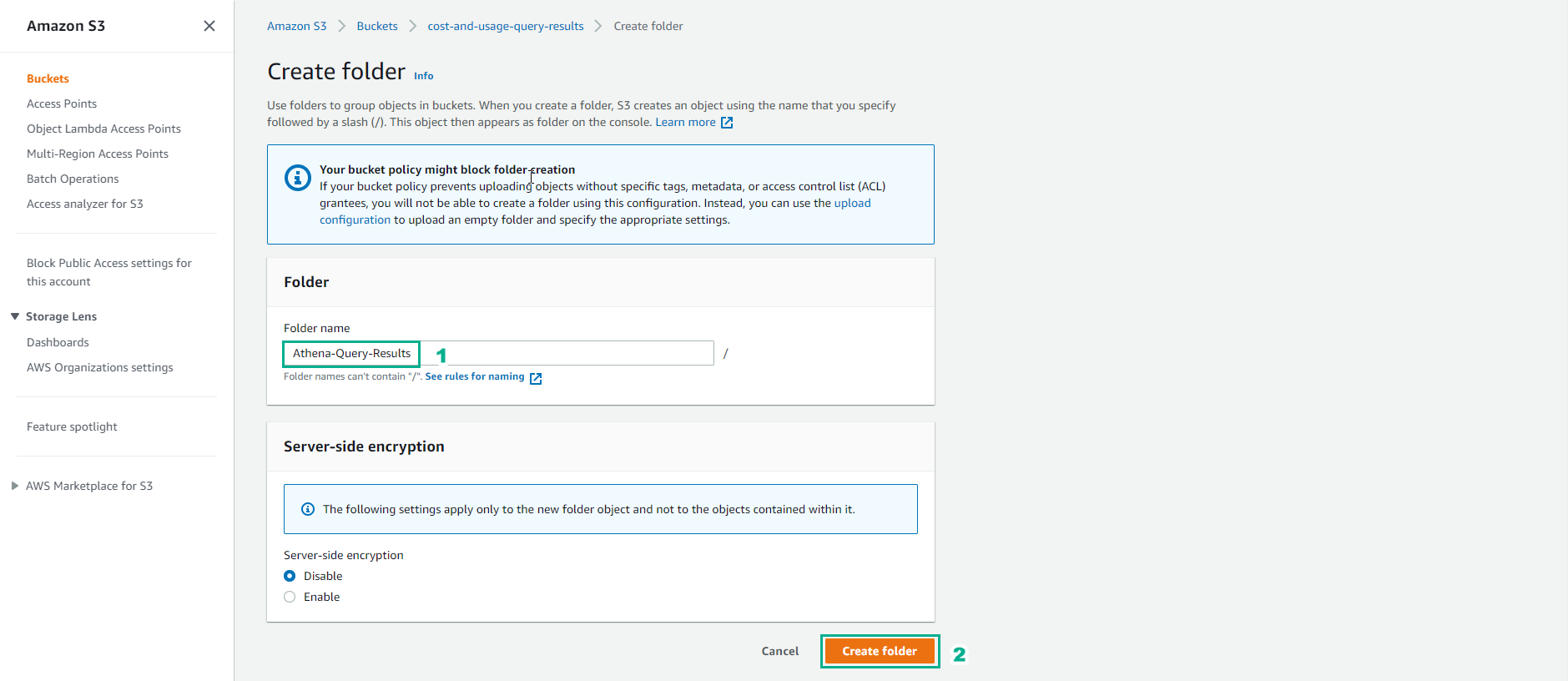This screenshot has width=1568, height=681.
Task: Open Access analyzer for S3
Action: click(x=85, y=204)
